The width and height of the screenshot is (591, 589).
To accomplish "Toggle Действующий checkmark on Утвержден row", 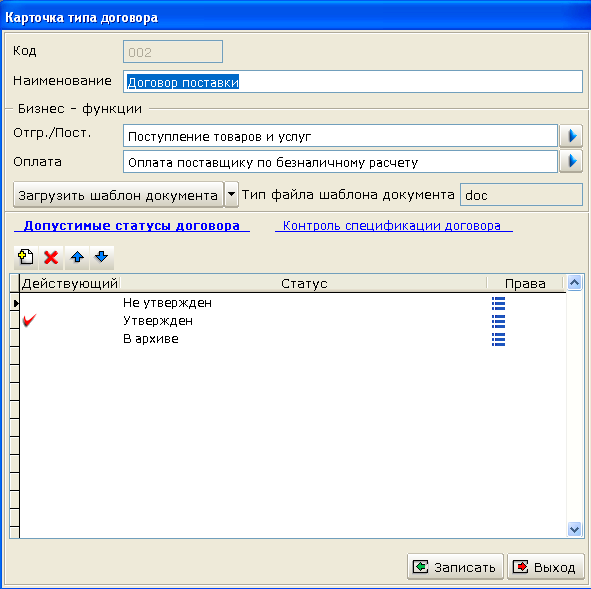I will point(30,321).
